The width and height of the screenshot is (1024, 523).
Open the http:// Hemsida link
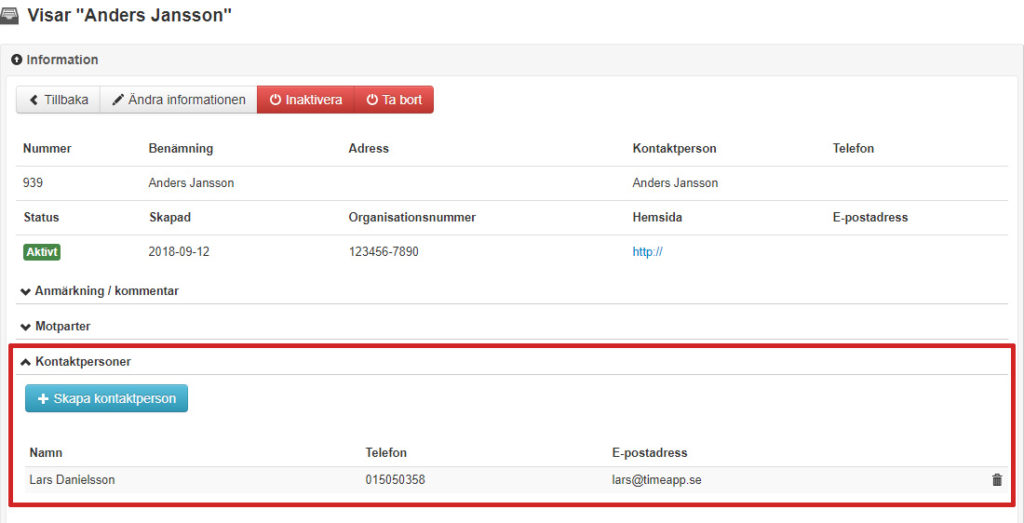click(x=647, y=252)
